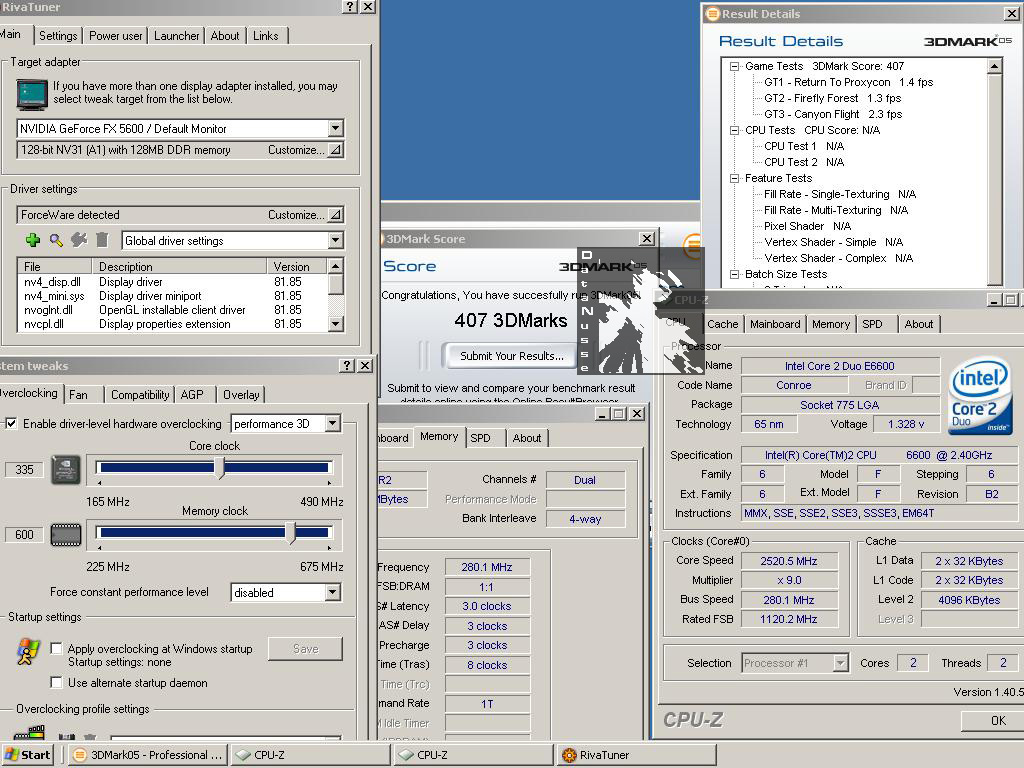Open the Processor #1 selection dropdown
The height and width of the screenshot is (768, 1024).
coord(840,663)
